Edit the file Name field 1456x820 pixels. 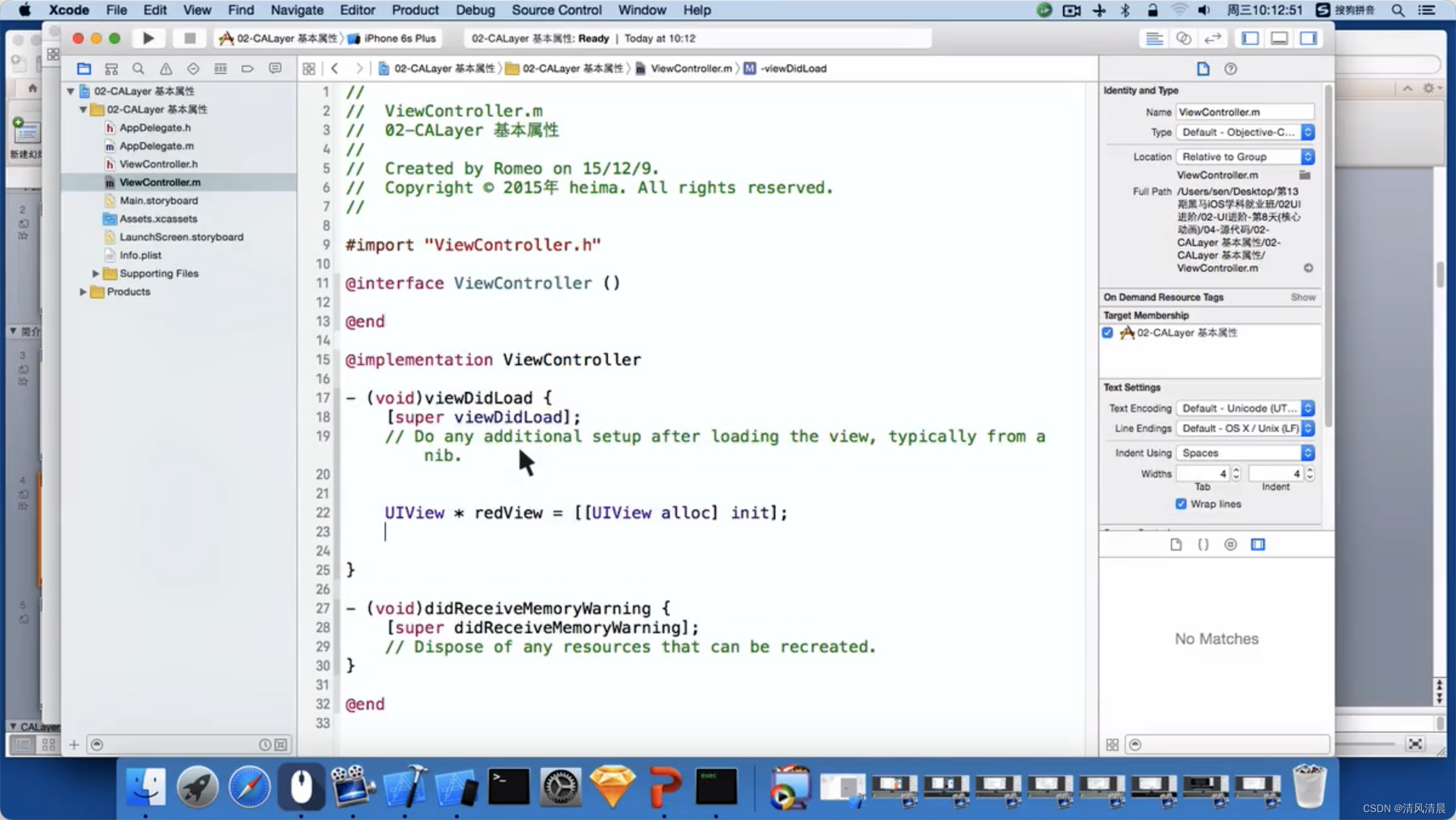pos(1245,112)
